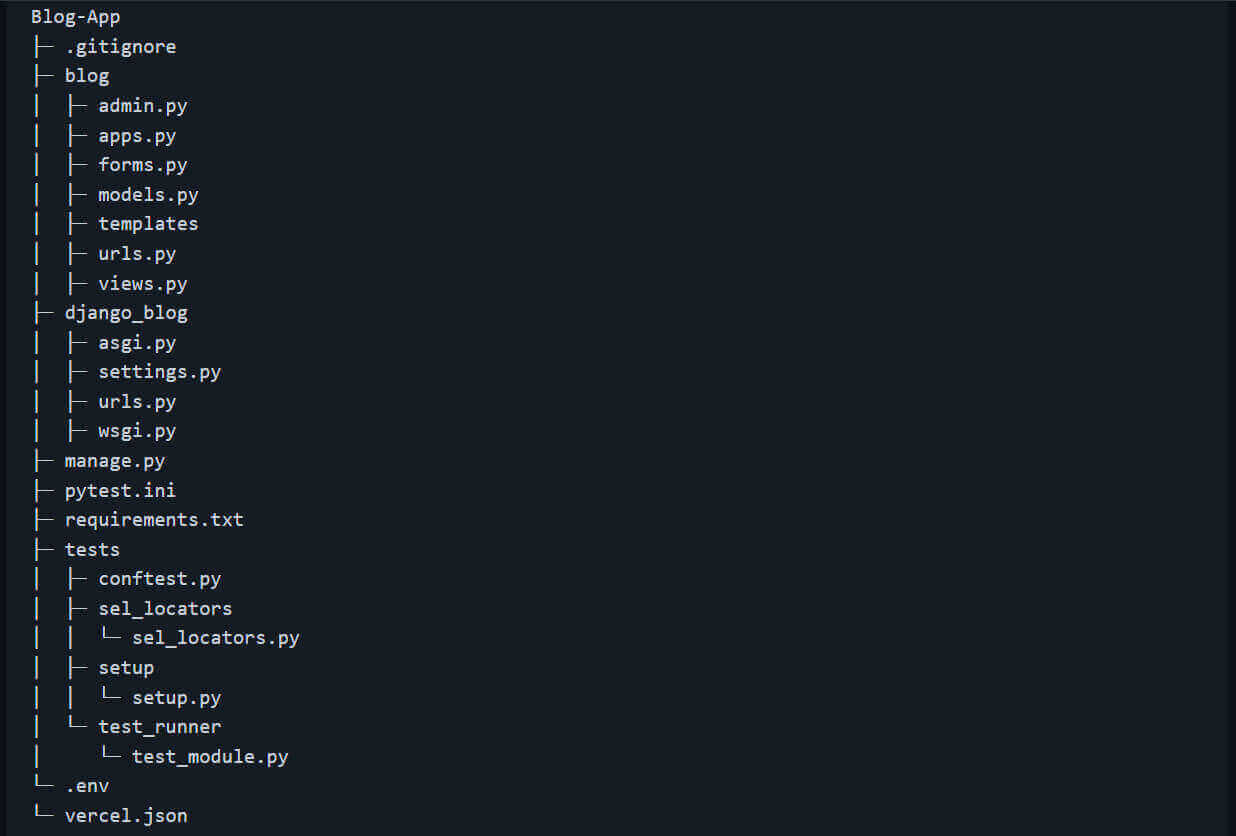Select admin.py in the blog folder

click(142, 106)
